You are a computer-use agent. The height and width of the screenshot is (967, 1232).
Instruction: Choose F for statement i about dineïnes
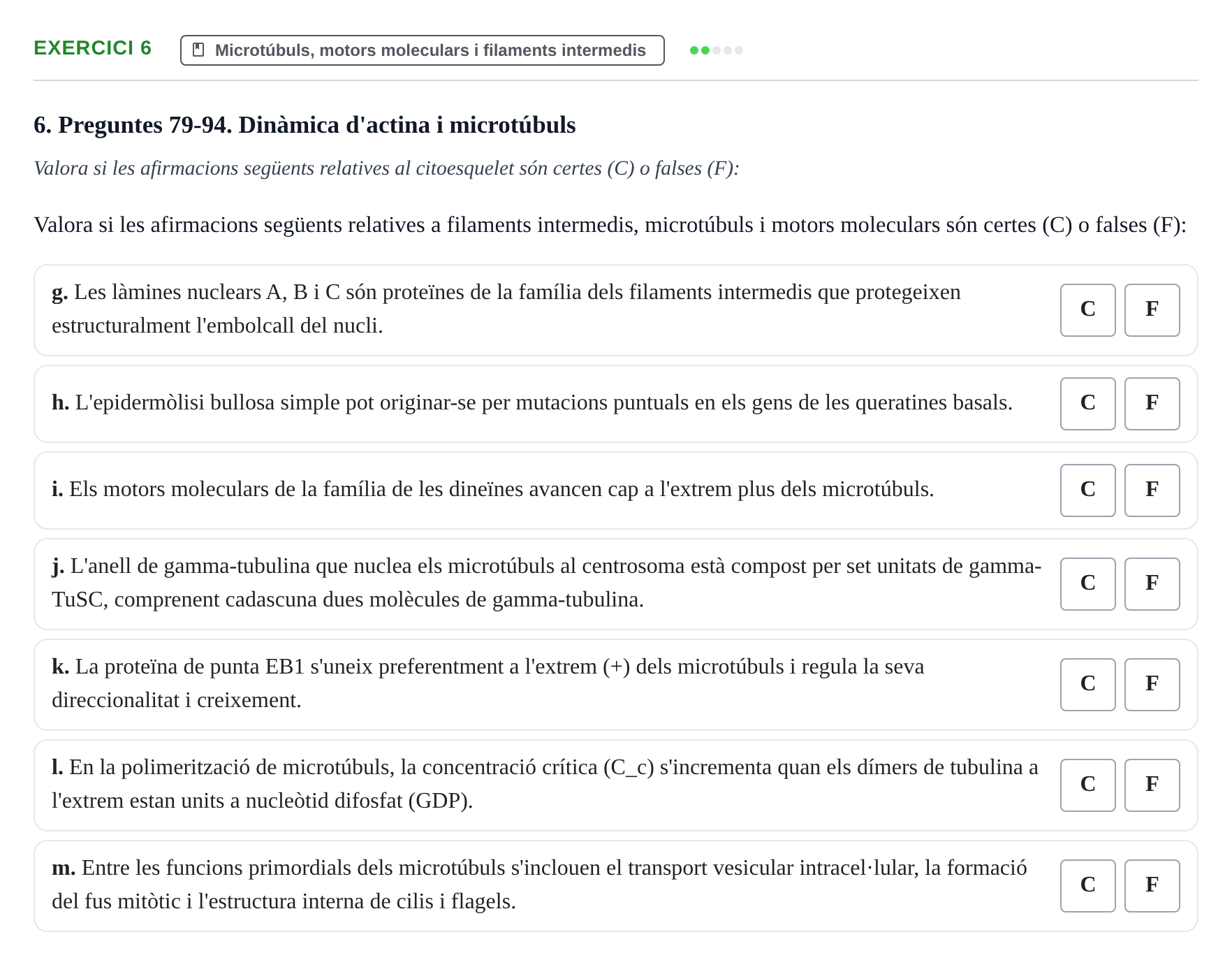(x=1152, y=490)
